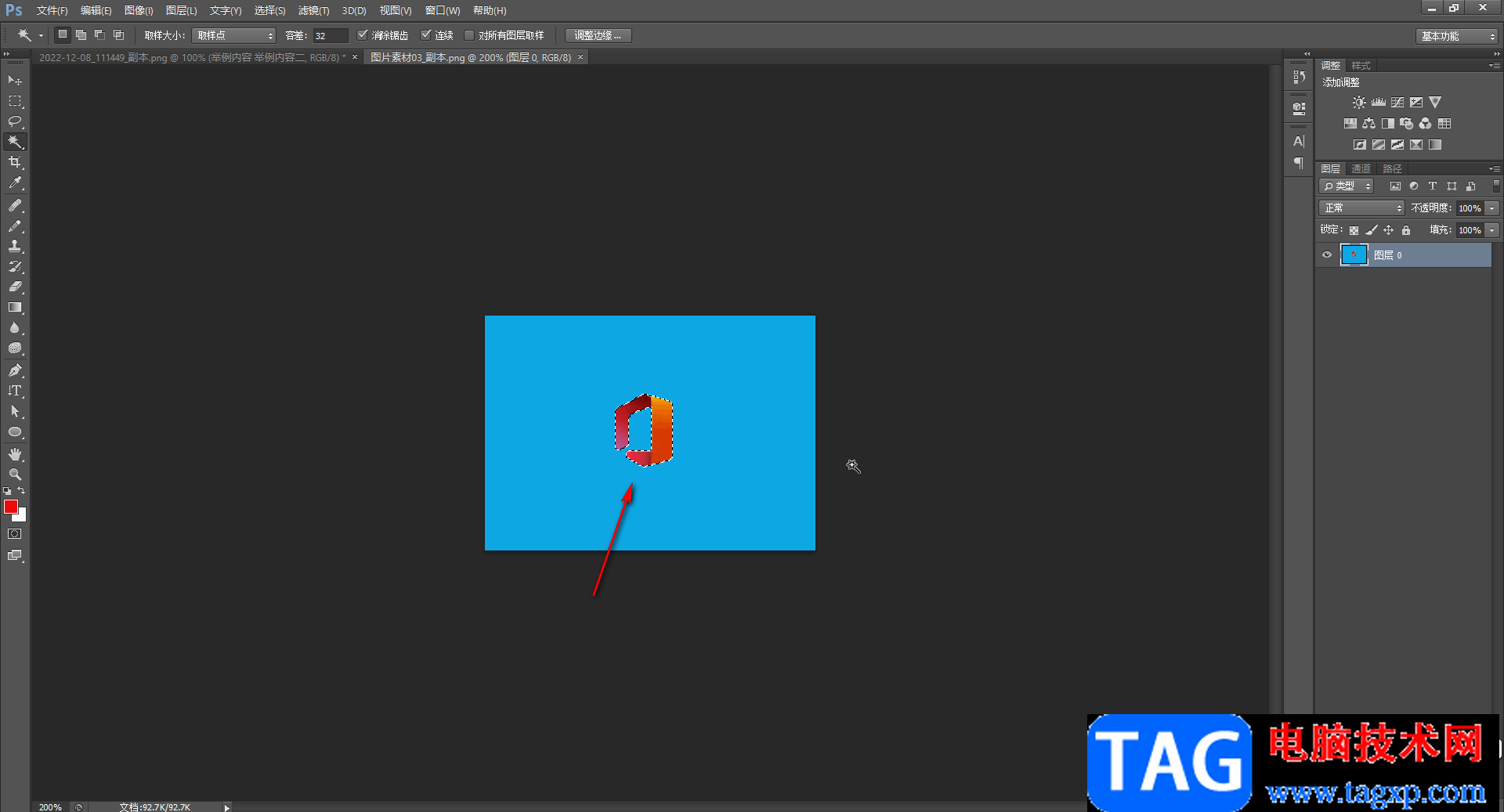
Task: Add Color Balance adjustment
Action: [1368, 124]
